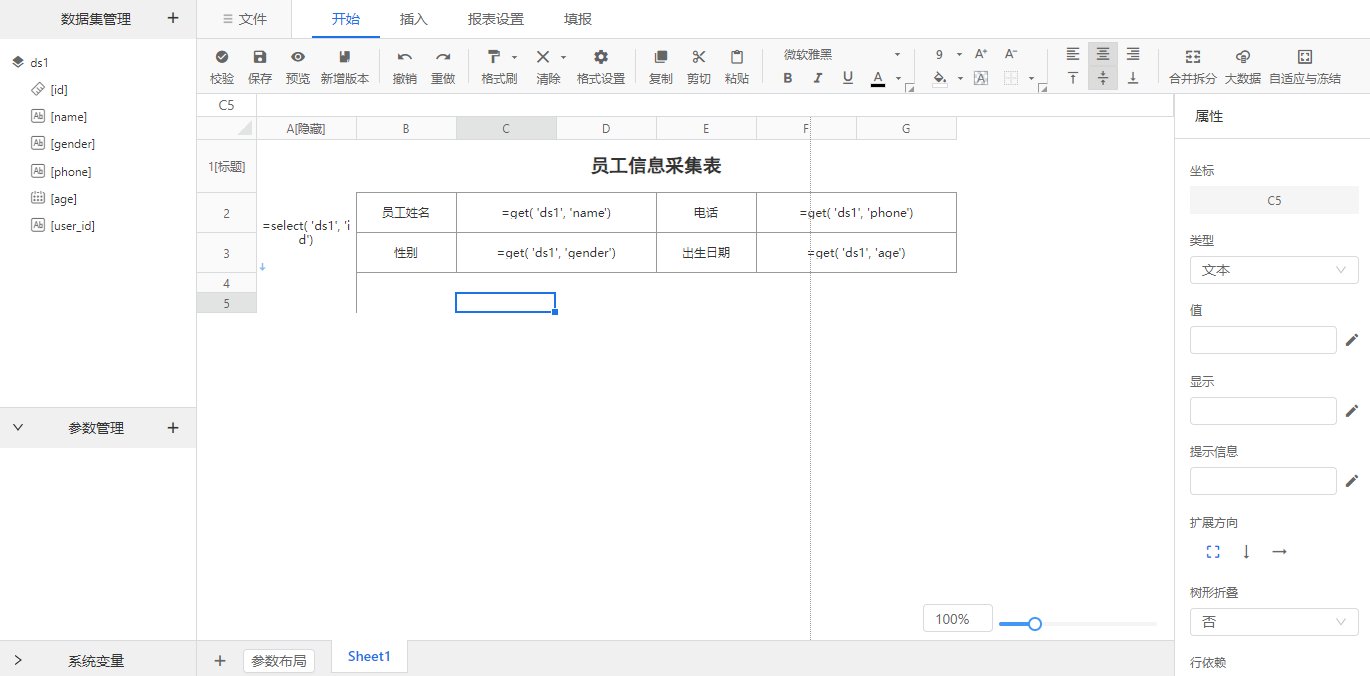1370x676 pixels.
Task: Click the 校验 validate icon
Action: [x=222, y=57]
